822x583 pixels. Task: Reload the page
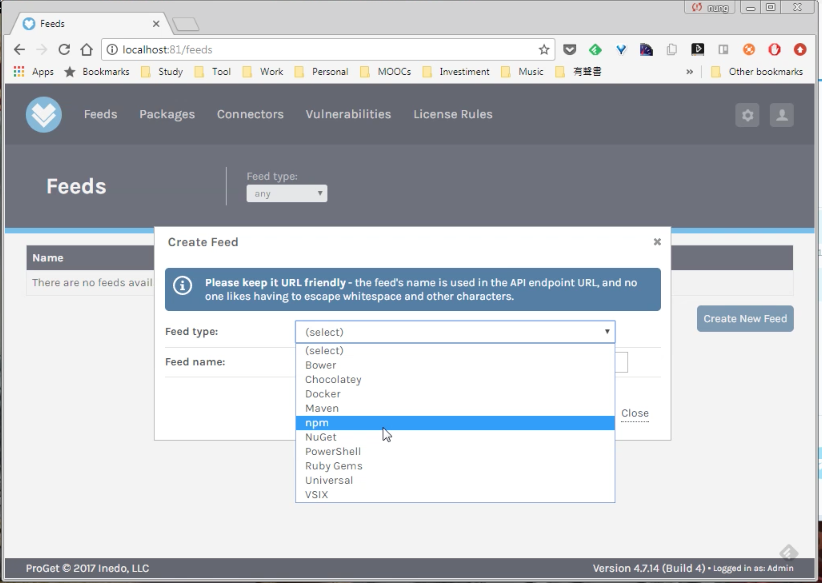click(64, 49)
